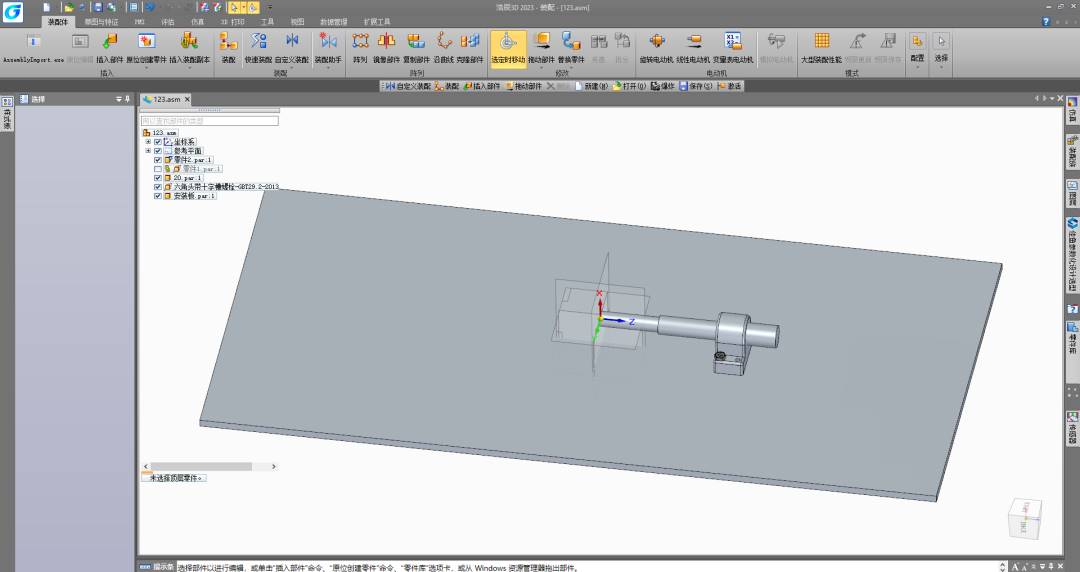Toggle the 安装板.par:1 checkbox

158,196
